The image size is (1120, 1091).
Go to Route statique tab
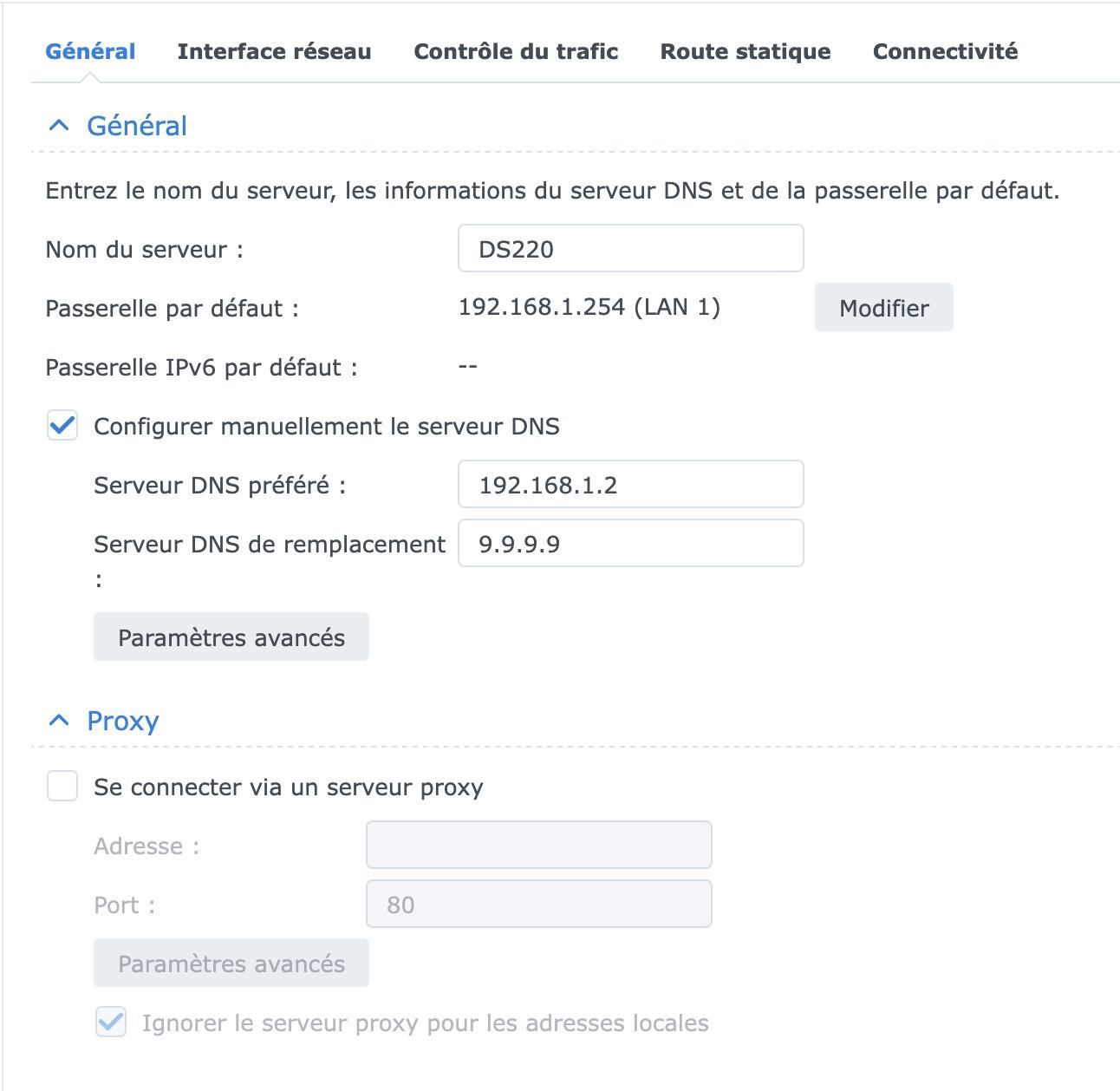[746, 52]
